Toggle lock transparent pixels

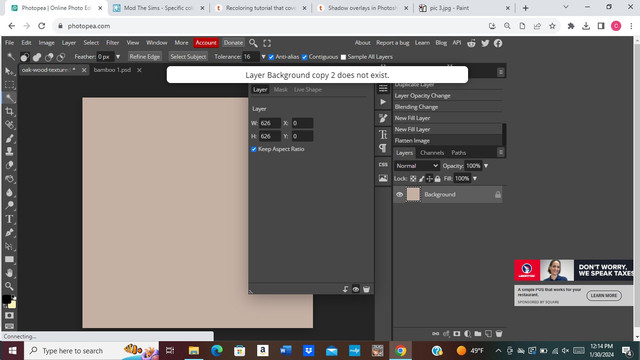[413, 179]
